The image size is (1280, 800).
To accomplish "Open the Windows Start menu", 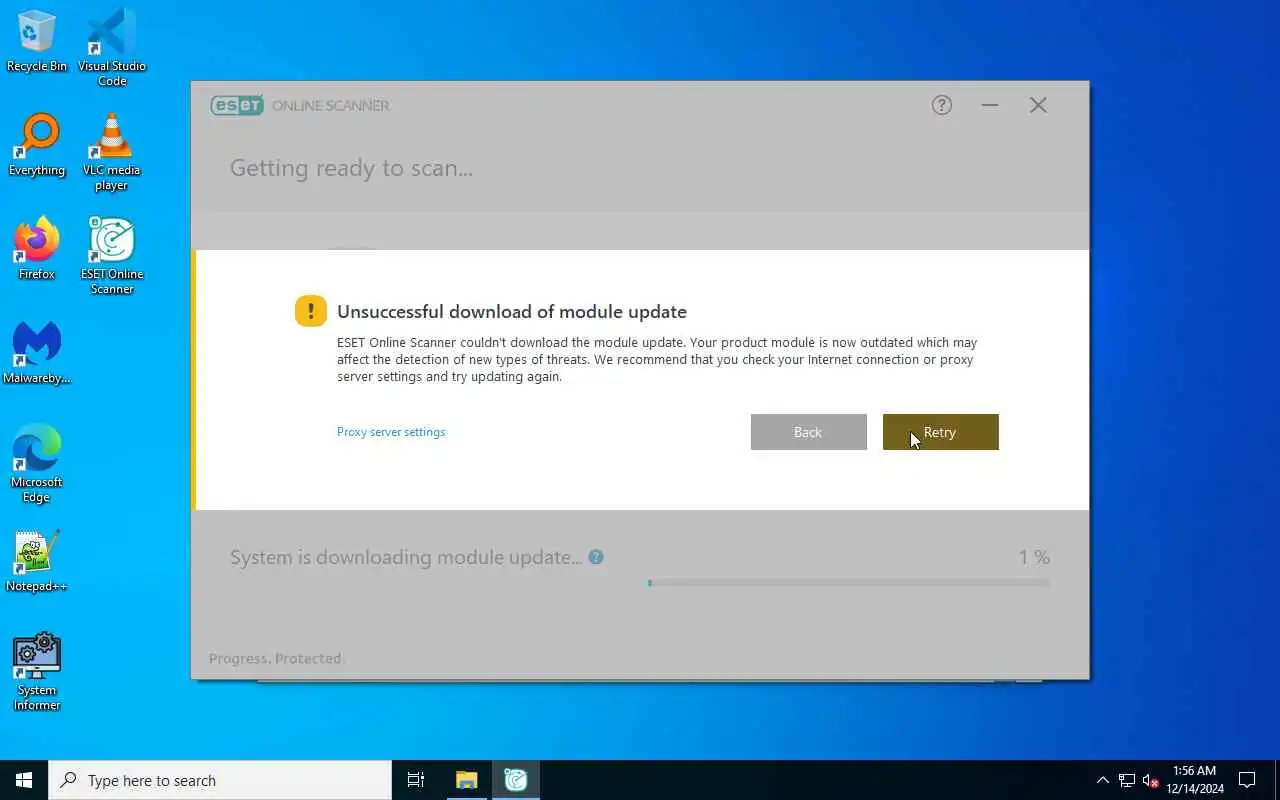I will [24, 780].
